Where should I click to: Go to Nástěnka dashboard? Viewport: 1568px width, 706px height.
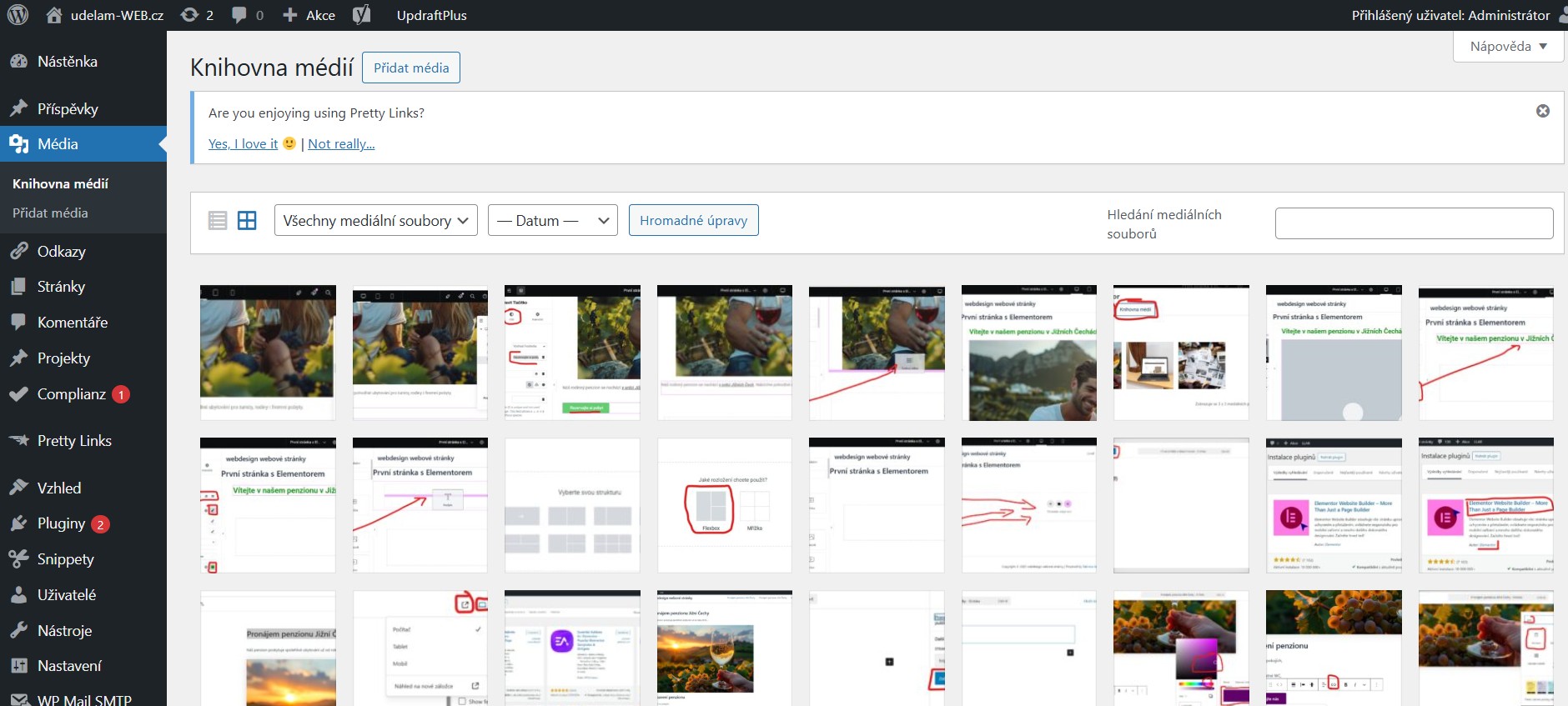(67, 62)
